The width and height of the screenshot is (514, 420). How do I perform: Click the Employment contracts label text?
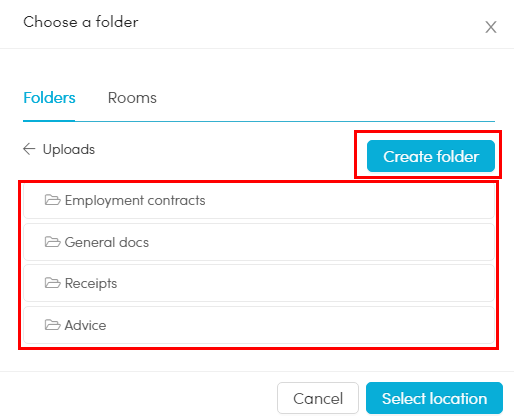(x=135, y=200)
